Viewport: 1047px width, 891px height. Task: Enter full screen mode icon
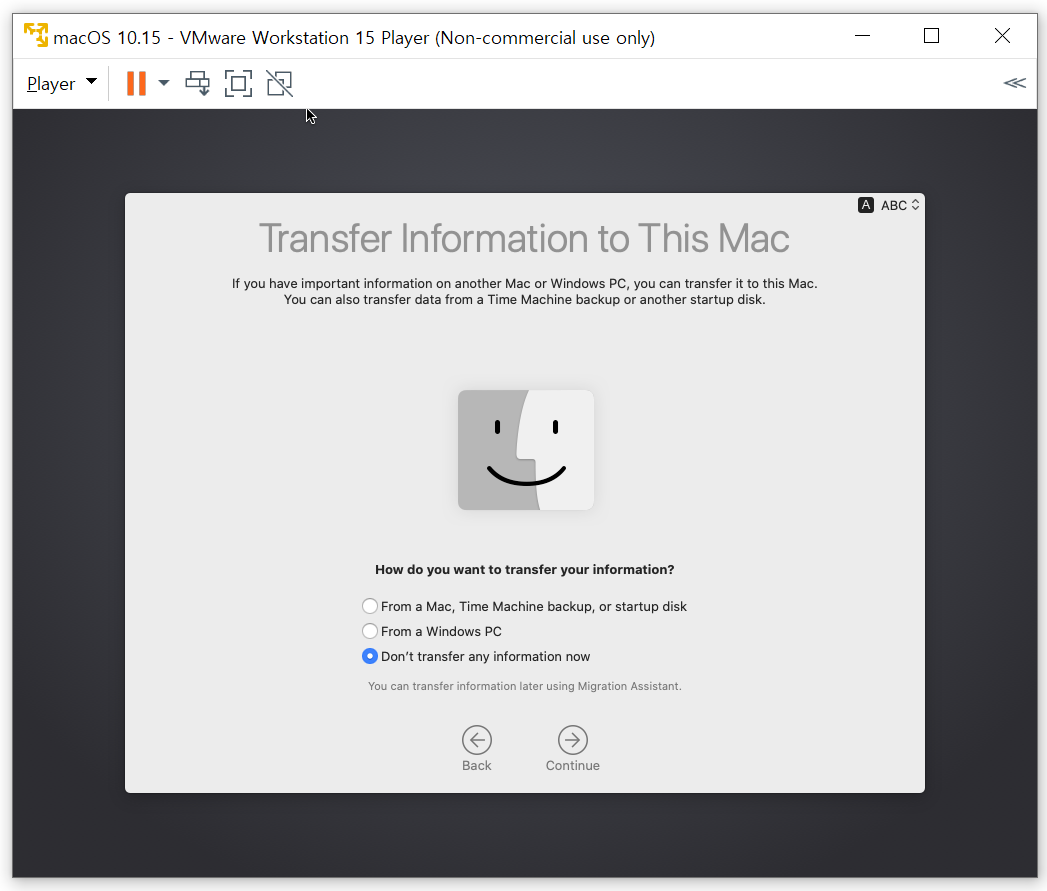pos(238,84)
